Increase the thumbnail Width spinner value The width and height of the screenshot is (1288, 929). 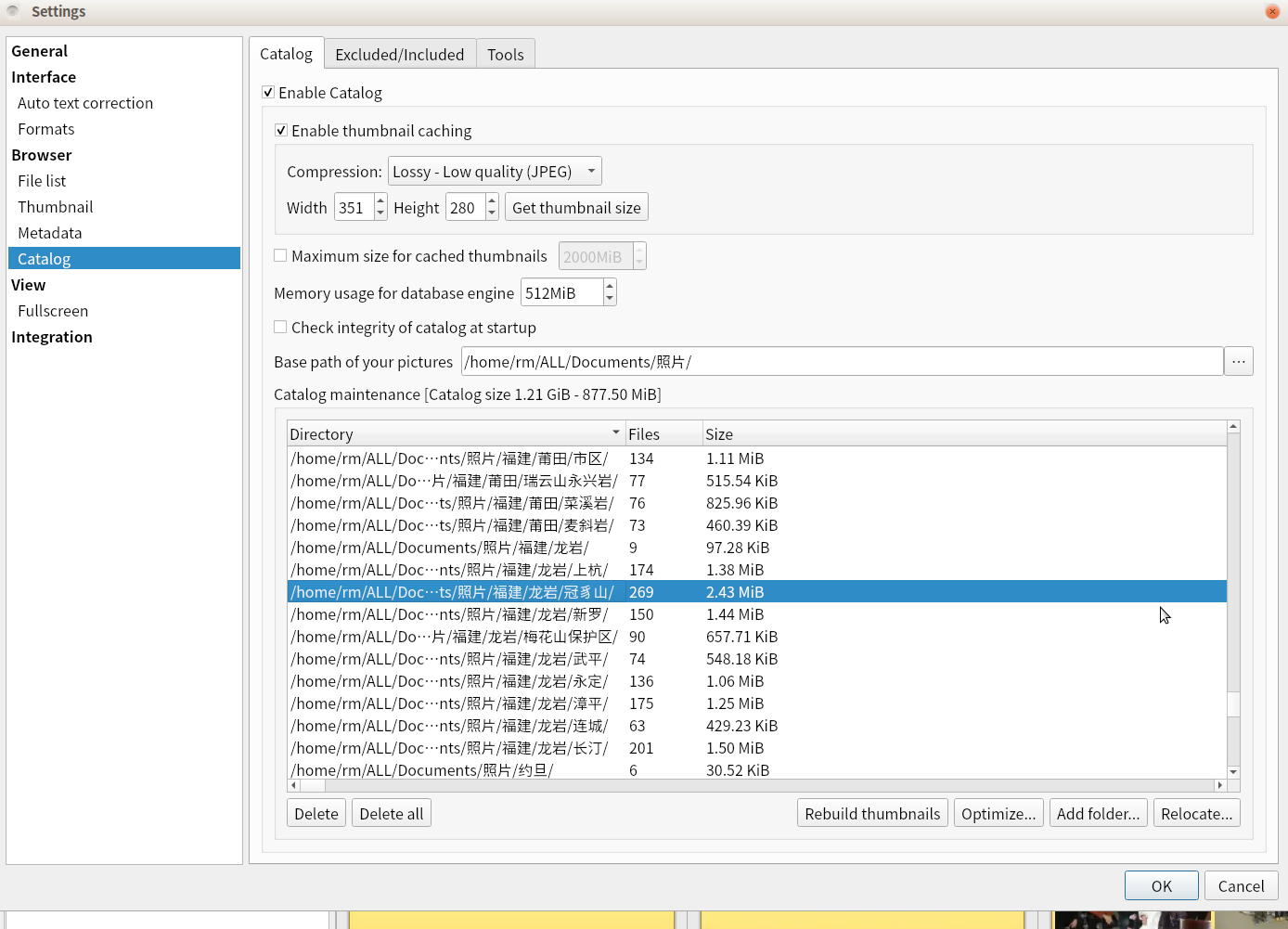pos(380,201)
